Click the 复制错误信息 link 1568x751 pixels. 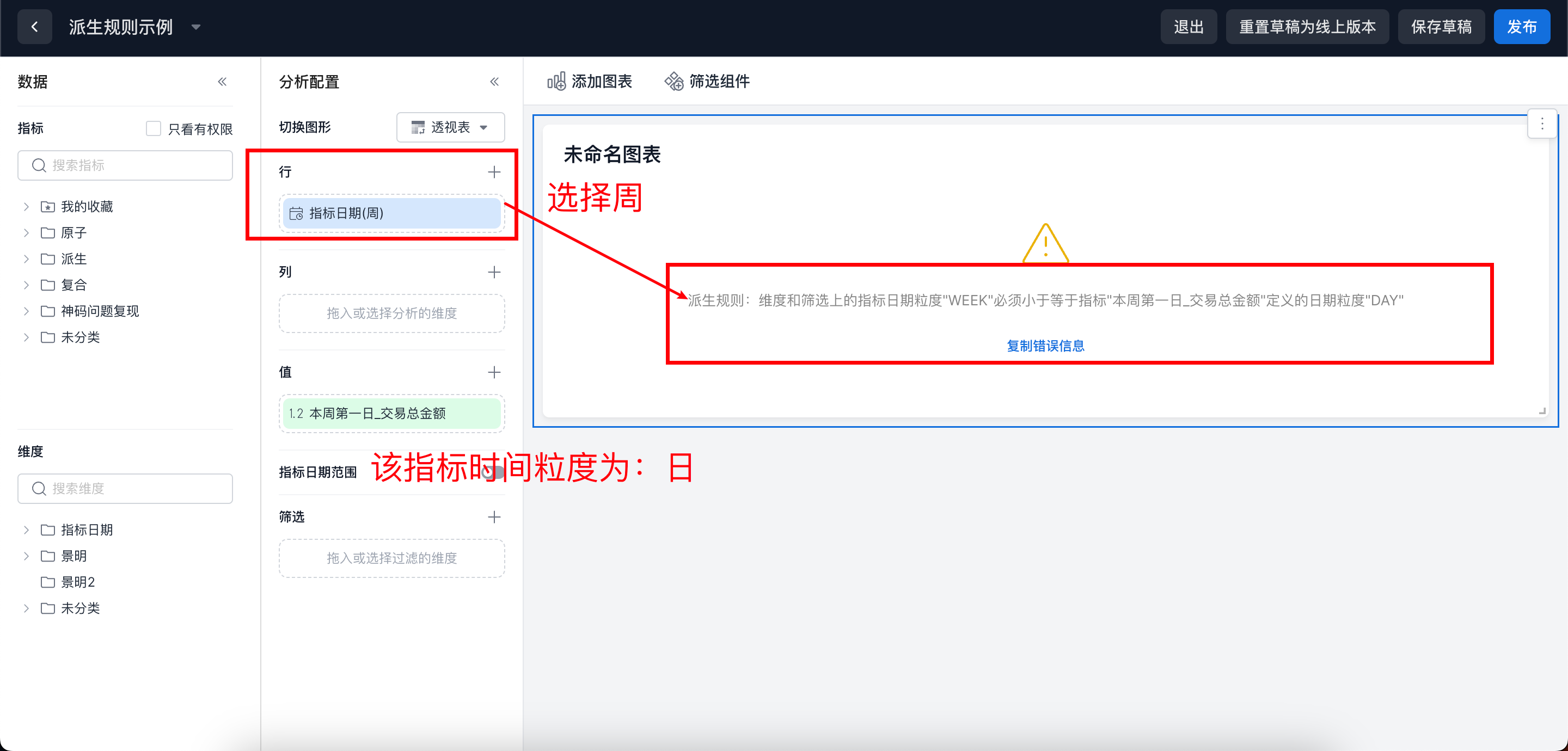tap(1045, 346)
